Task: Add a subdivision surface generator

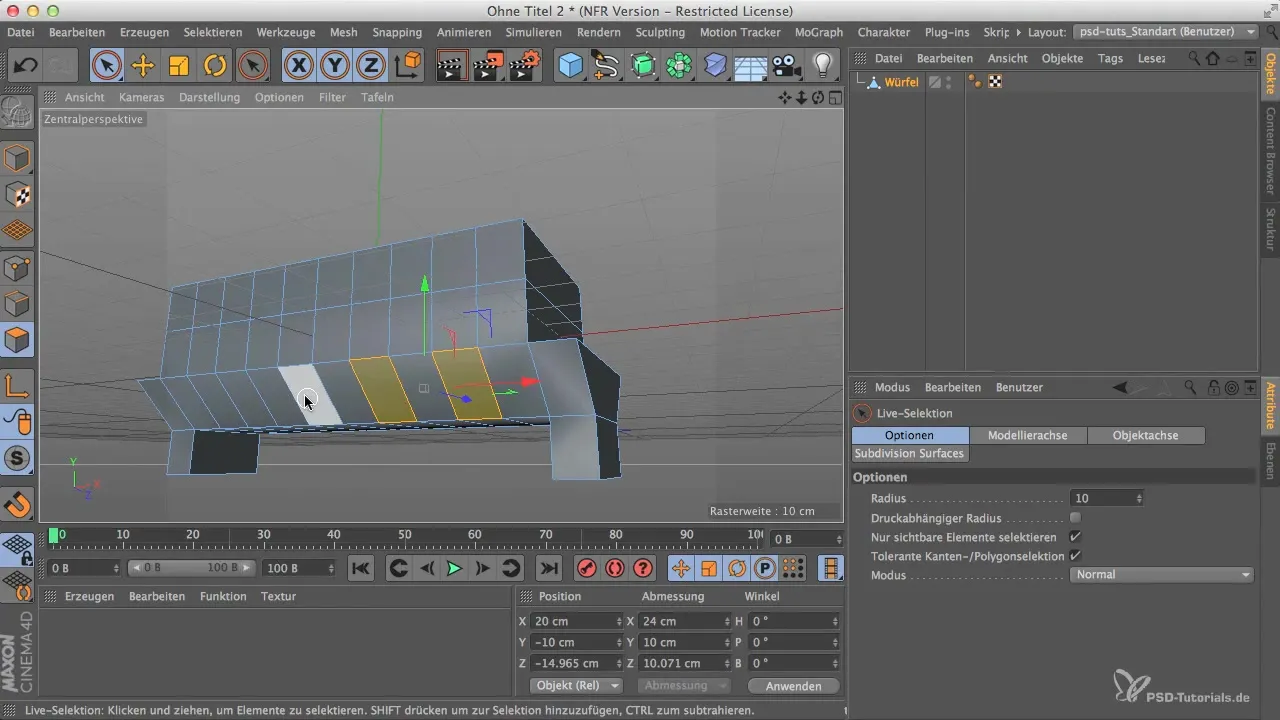Action: [642, 66]
